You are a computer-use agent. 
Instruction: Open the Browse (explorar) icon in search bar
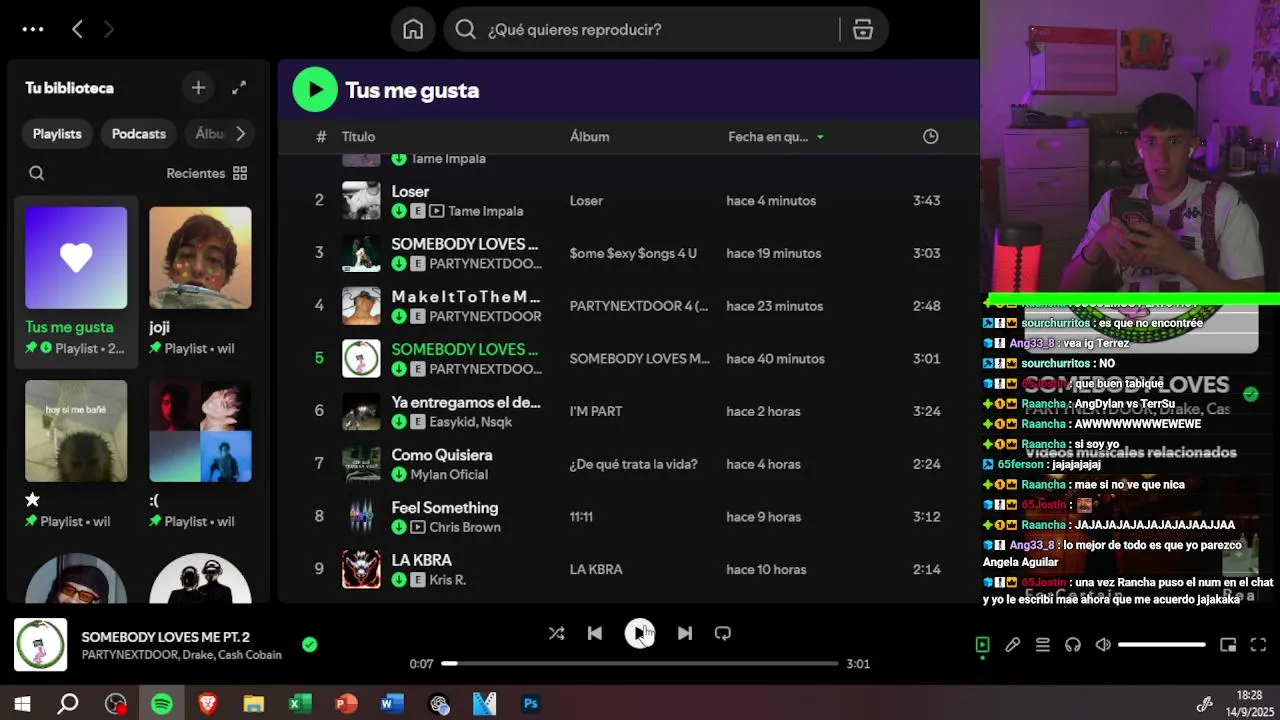click(x=863, y=30)
